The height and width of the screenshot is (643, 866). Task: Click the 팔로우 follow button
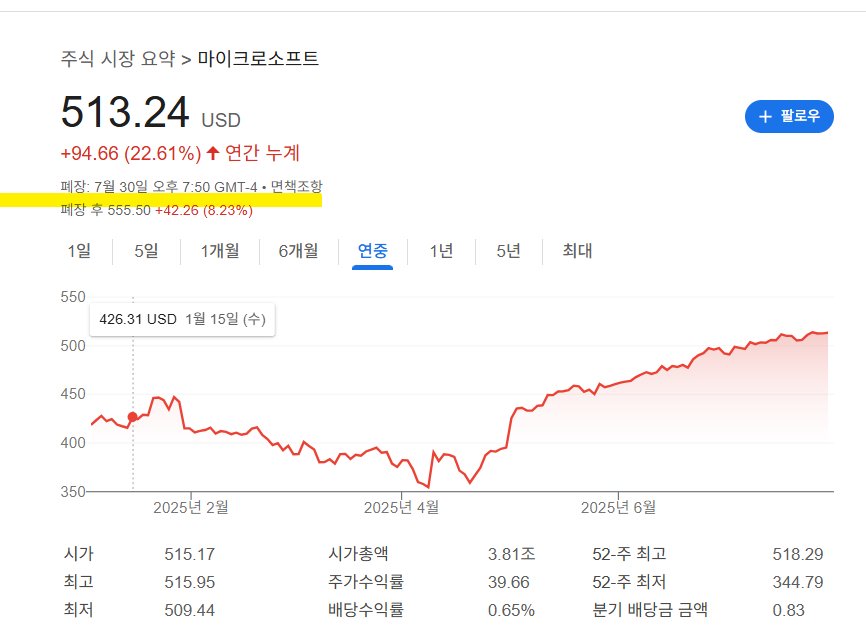789,117
